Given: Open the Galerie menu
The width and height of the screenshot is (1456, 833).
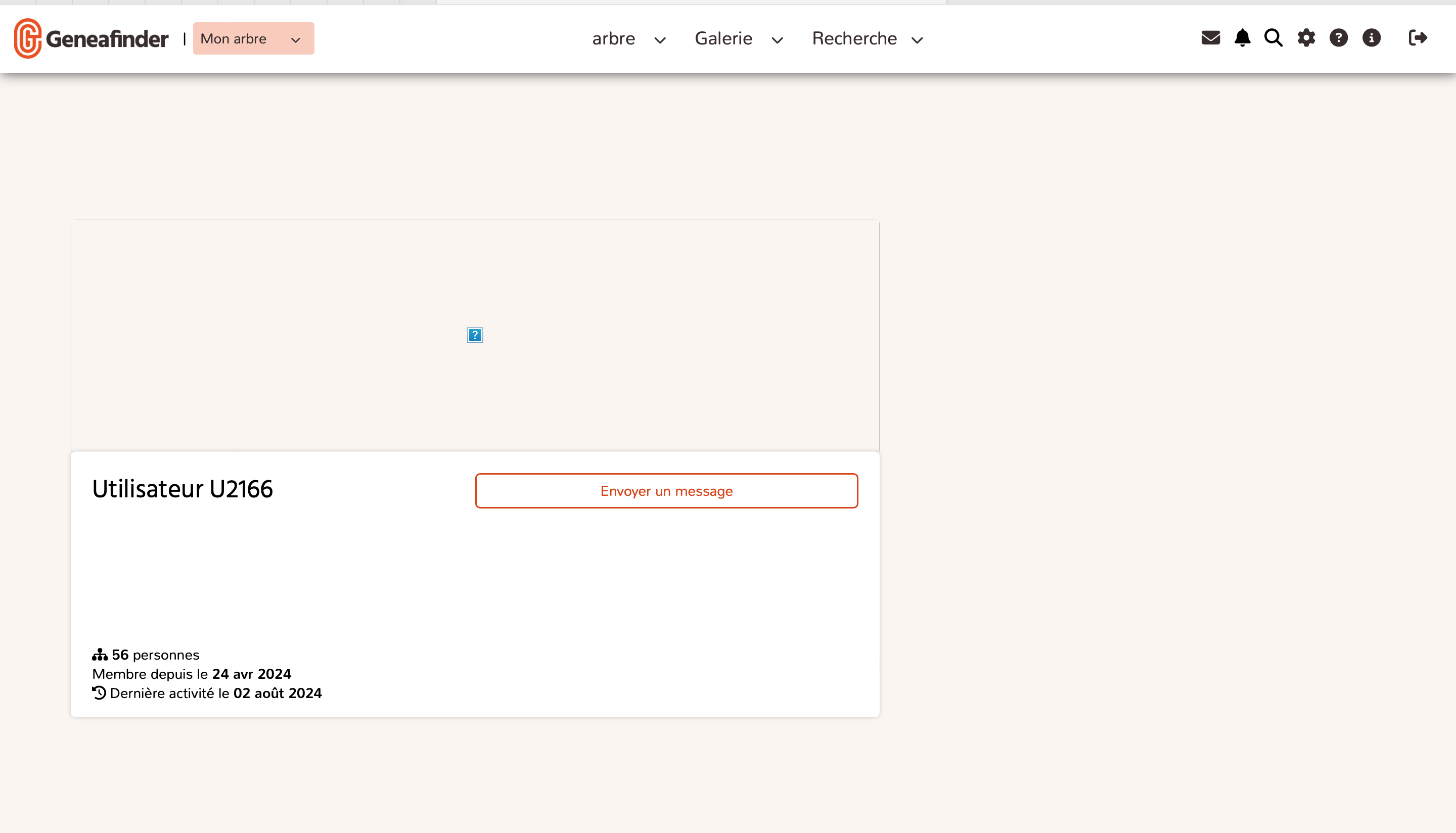Looking at the screenshot, I should (x=723, y=38).
